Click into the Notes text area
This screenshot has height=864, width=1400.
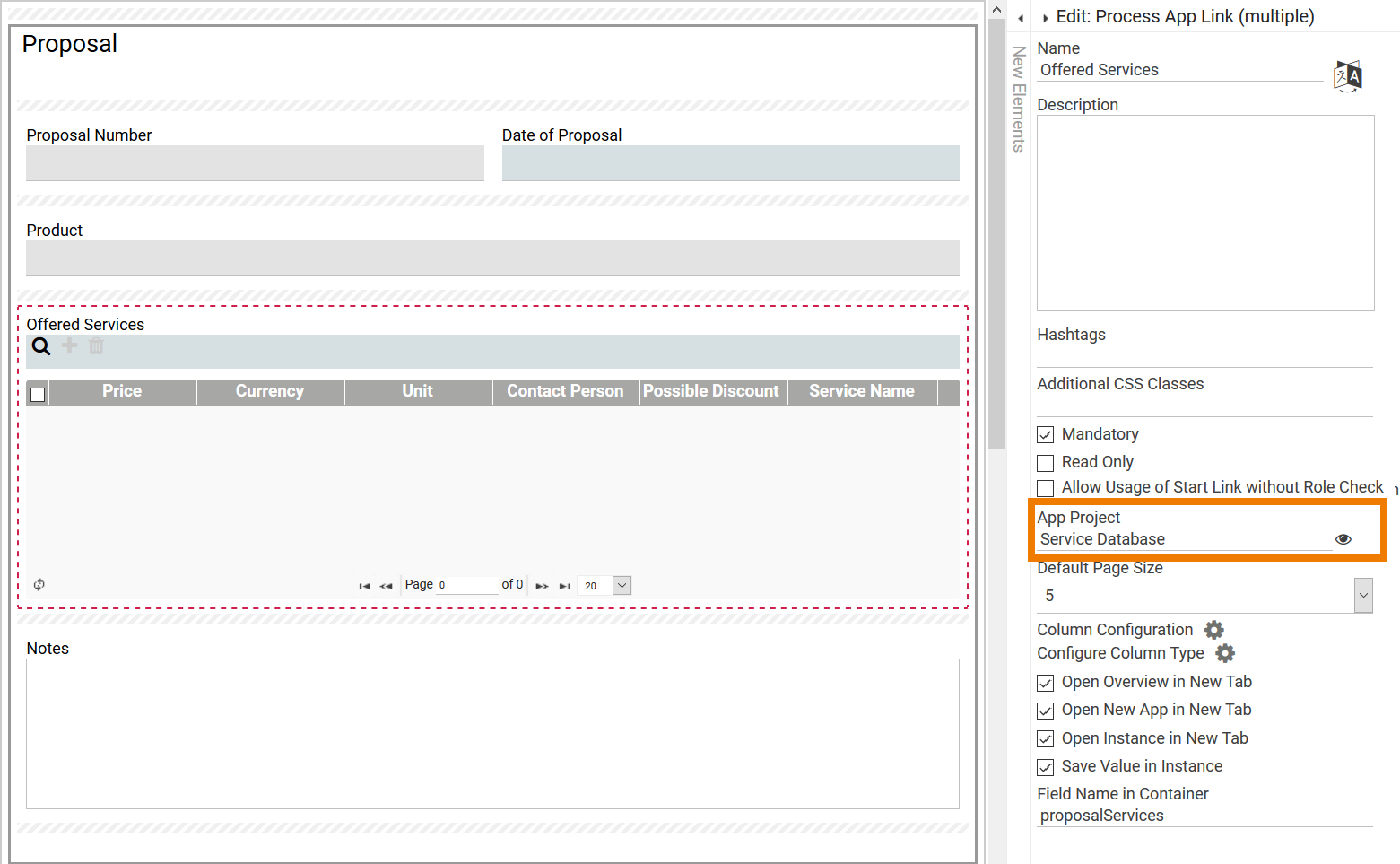point(492,734)
